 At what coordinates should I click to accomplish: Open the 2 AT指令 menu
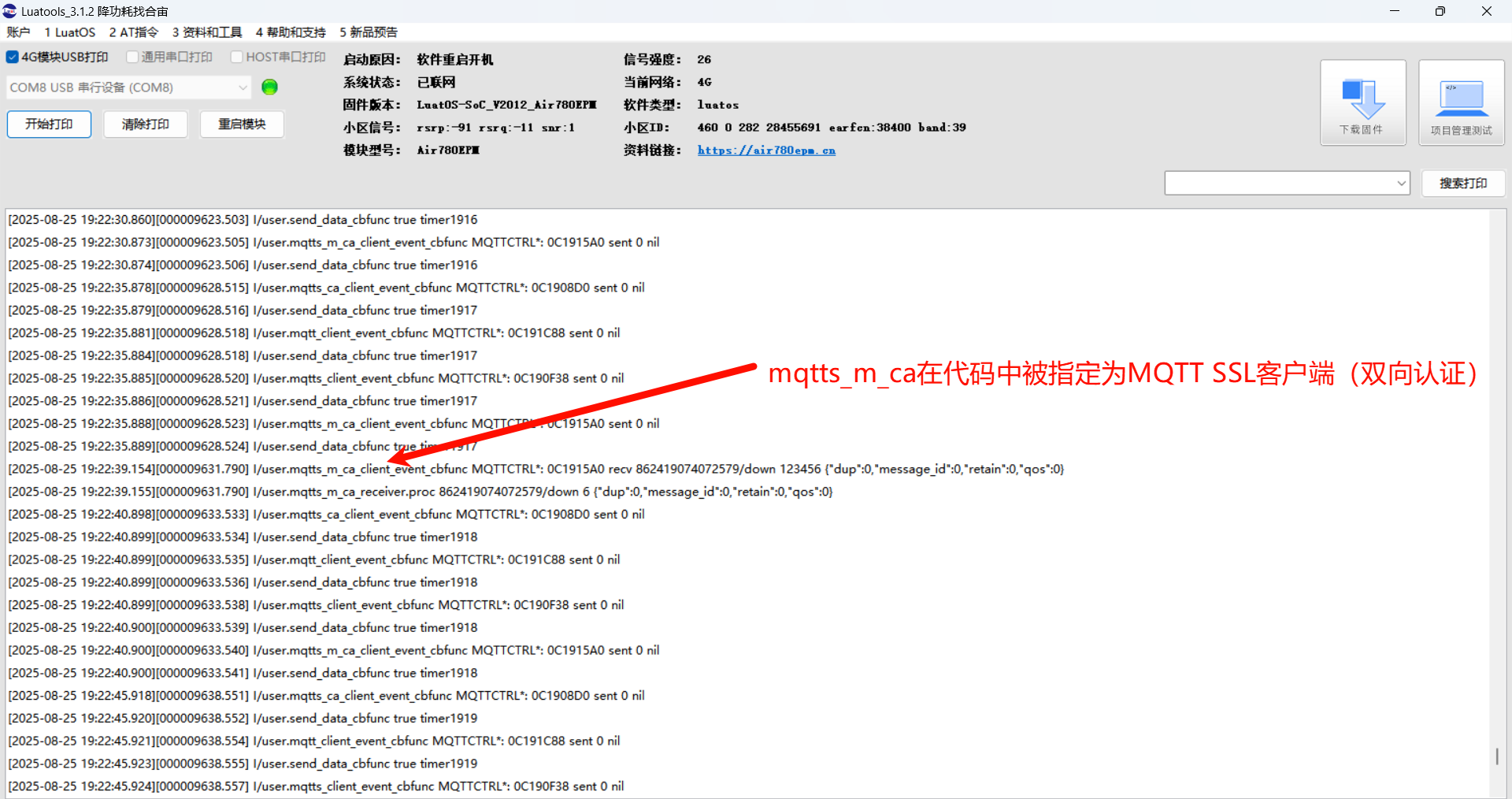(133, 32)
